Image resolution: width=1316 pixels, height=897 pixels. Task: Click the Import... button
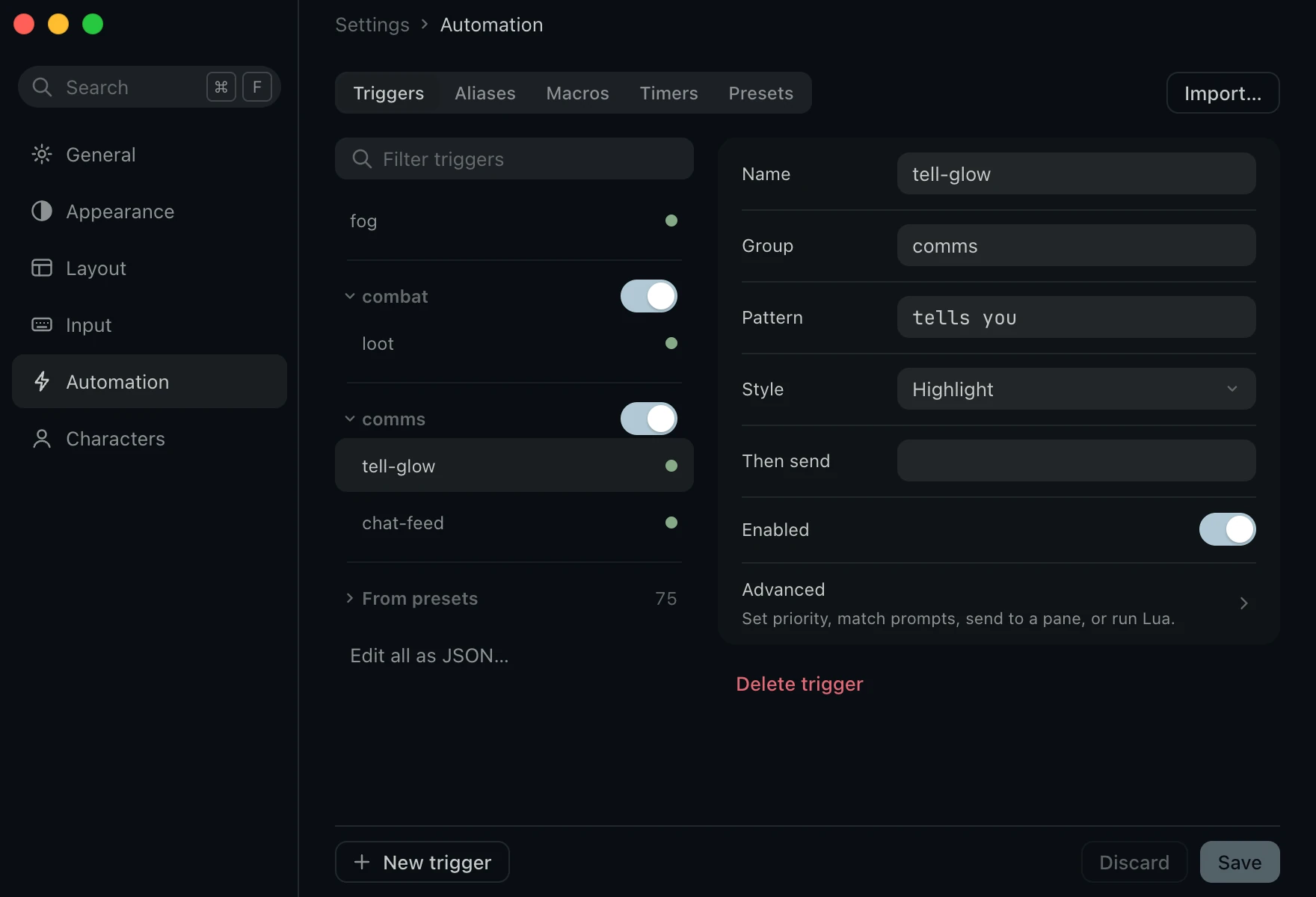[x=1223, y=93]
